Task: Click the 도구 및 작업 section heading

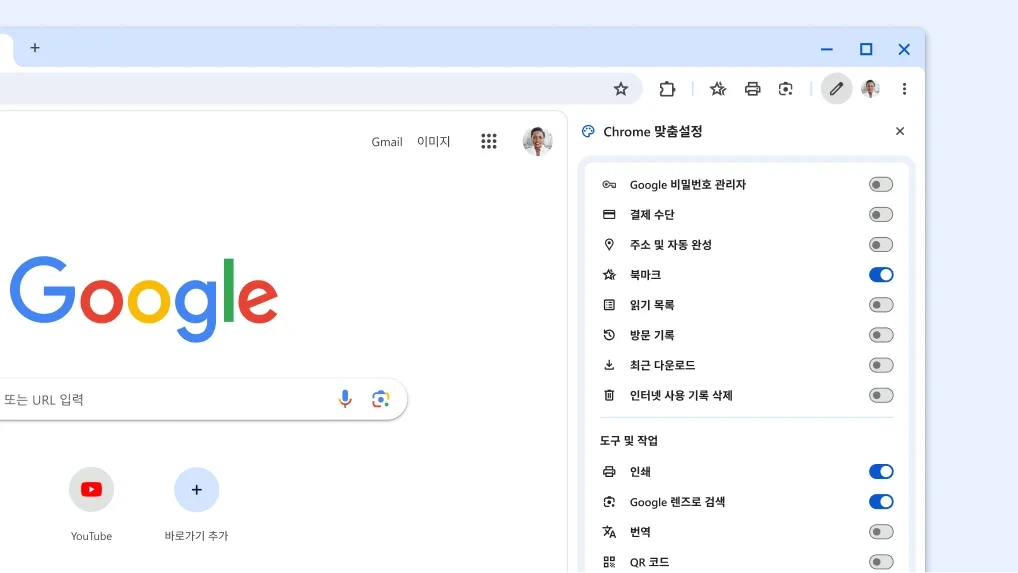Action: tap(628, 441)
